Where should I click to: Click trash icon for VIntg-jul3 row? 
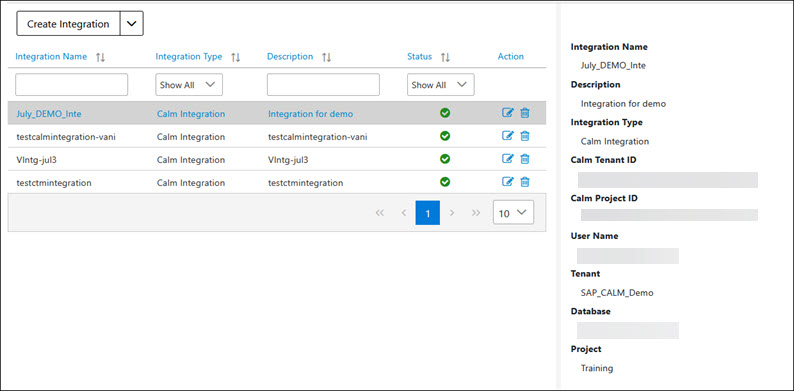[x=525, y=159]
